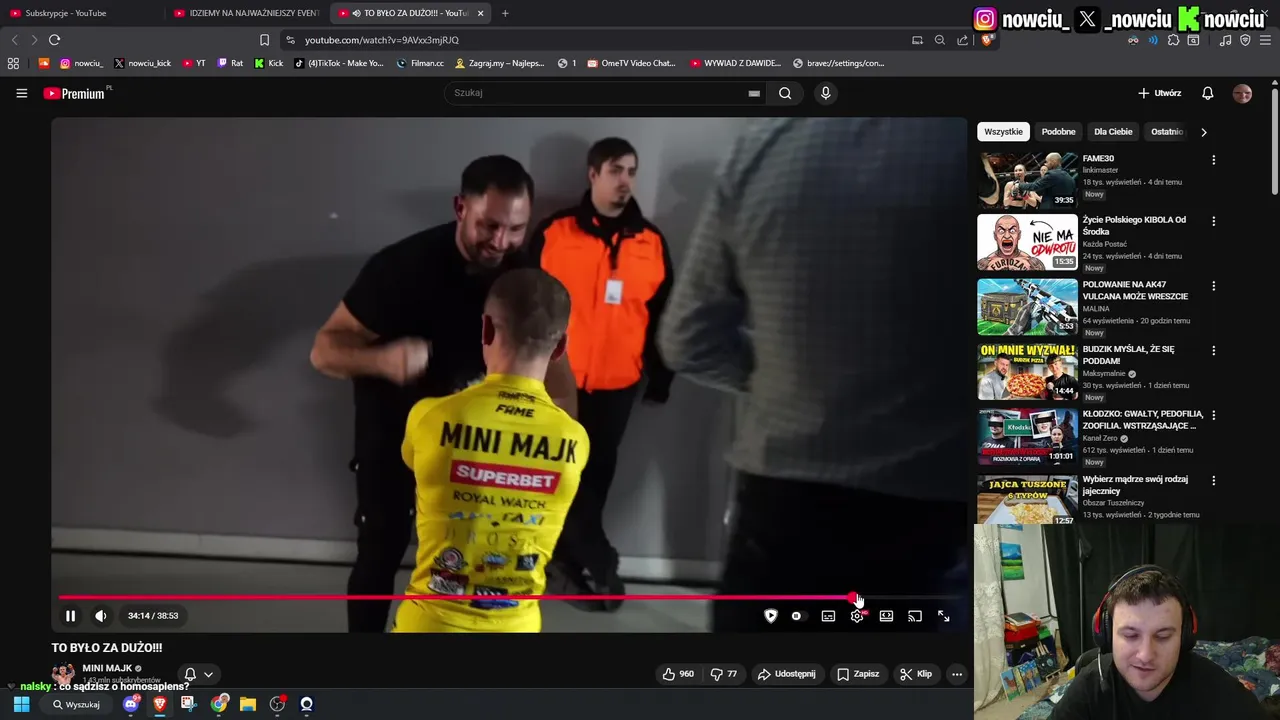This screenshot has width=1280, height=720.
Task: Open the Kick bookmark
Action: tap(269, 63)
